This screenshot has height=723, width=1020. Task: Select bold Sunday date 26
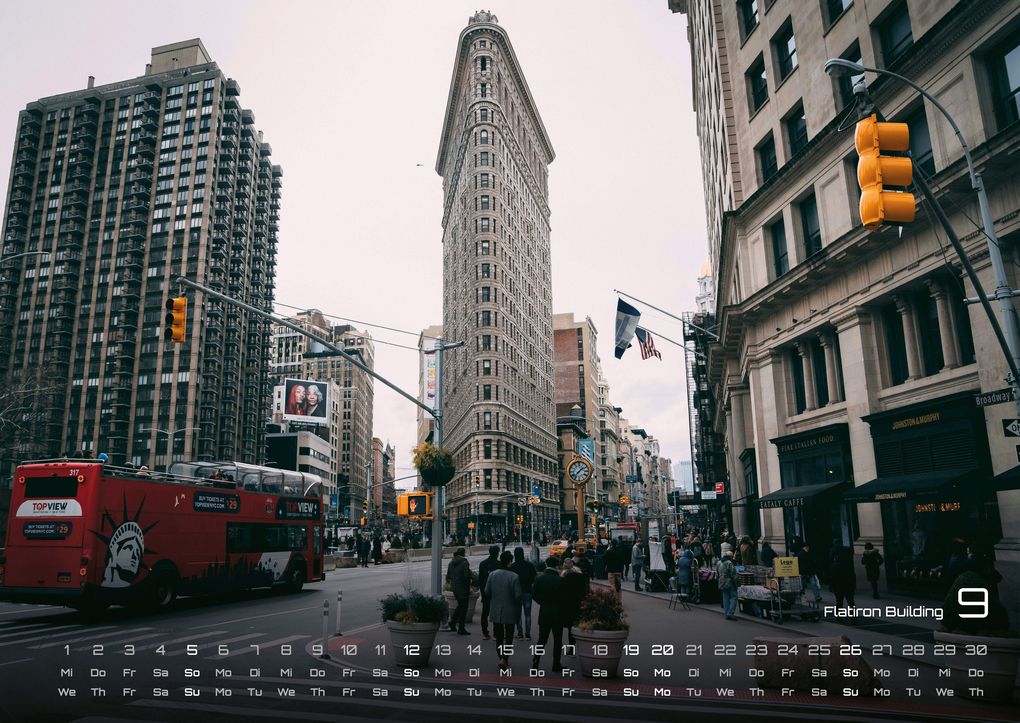pos(850,649)
